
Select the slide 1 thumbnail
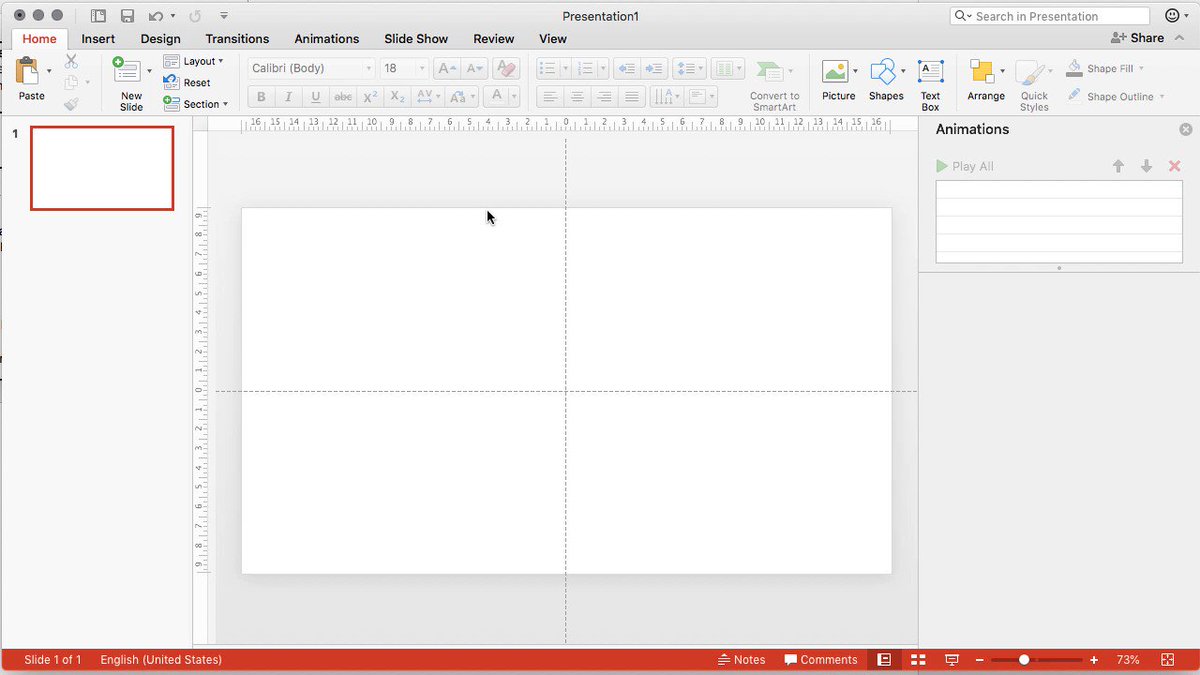(x=102, y=168)
